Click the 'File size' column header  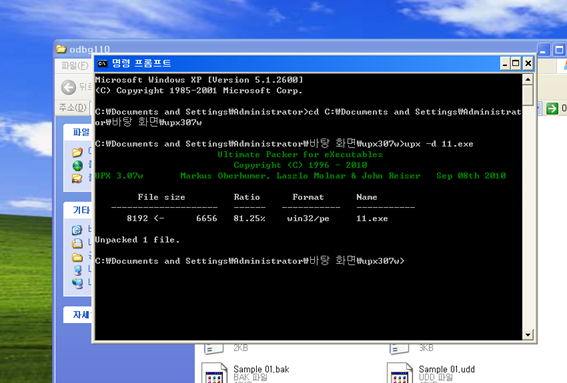click(161, 197)
